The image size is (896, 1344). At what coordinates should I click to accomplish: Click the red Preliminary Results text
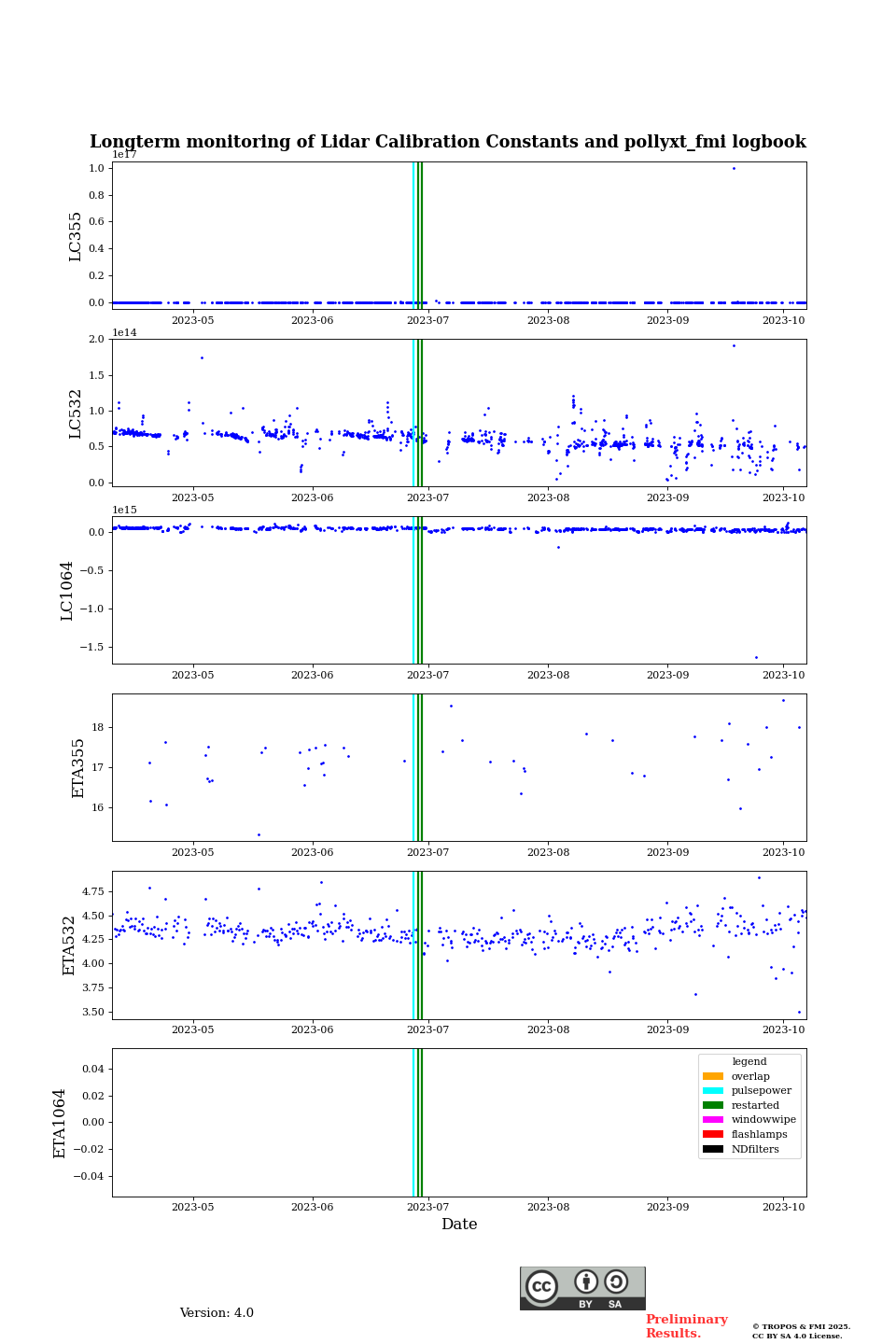coord(686,1326)
